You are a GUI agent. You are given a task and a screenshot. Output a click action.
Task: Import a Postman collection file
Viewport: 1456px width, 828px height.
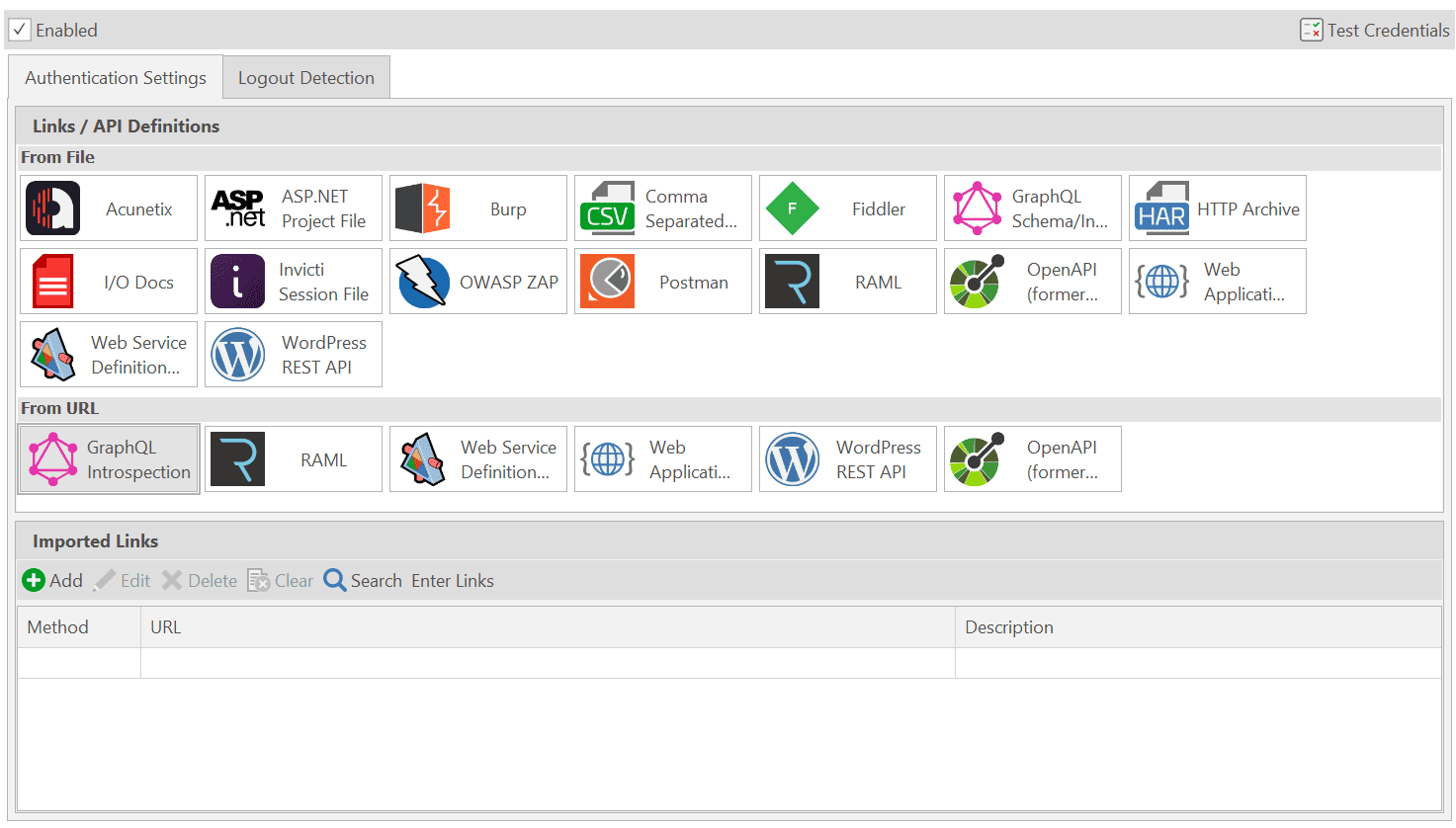pyautogui.click(x=662, y=282)
